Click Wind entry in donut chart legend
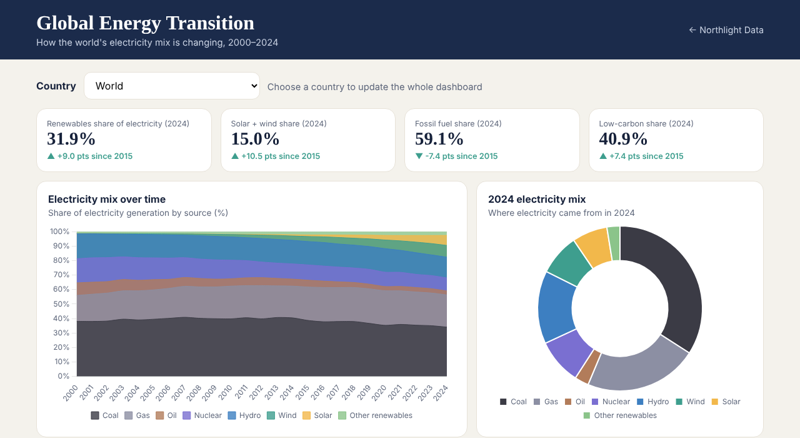The height and width of the screenshot is (438, 800). coord(690,402)
